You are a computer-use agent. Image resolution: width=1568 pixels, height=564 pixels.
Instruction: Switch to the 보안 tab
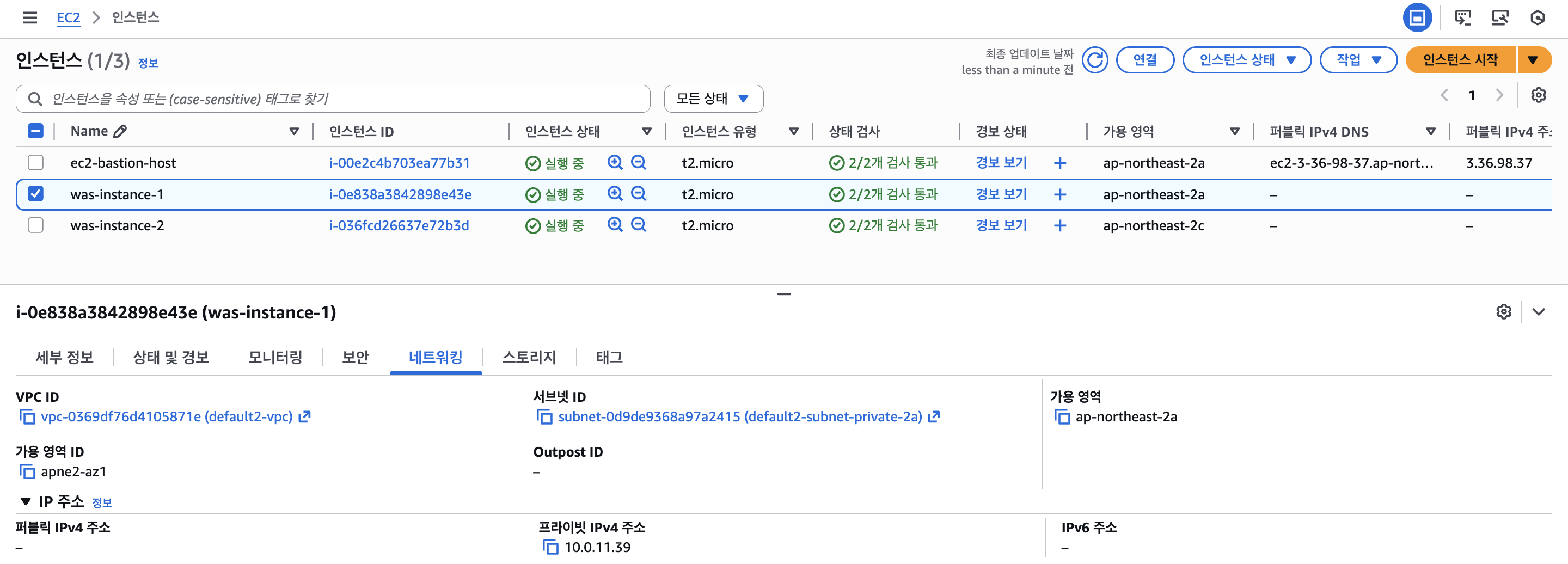[356, 357]
